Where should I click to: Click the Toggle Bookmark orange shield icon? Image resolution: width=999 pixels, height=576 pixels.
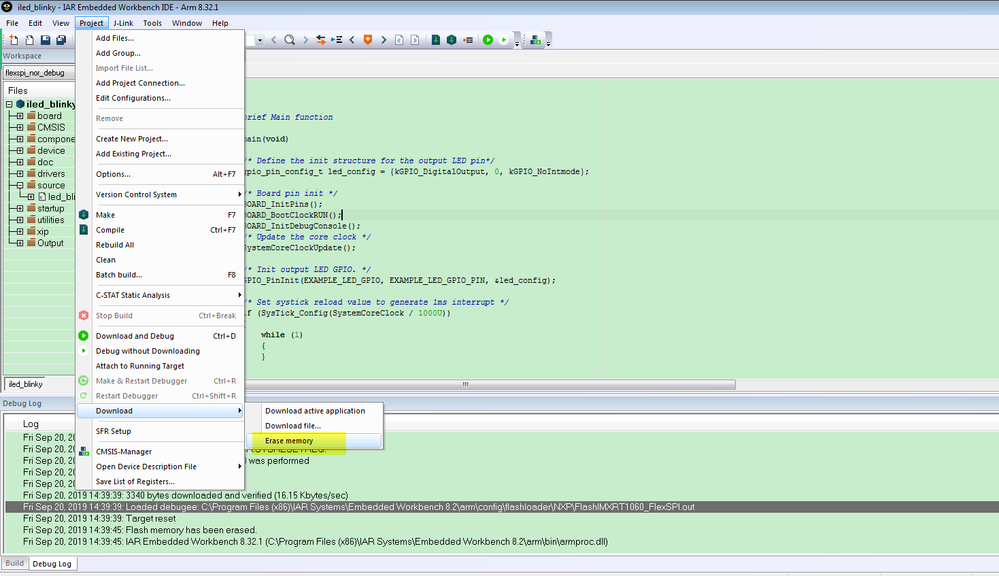tap(368, 40)
